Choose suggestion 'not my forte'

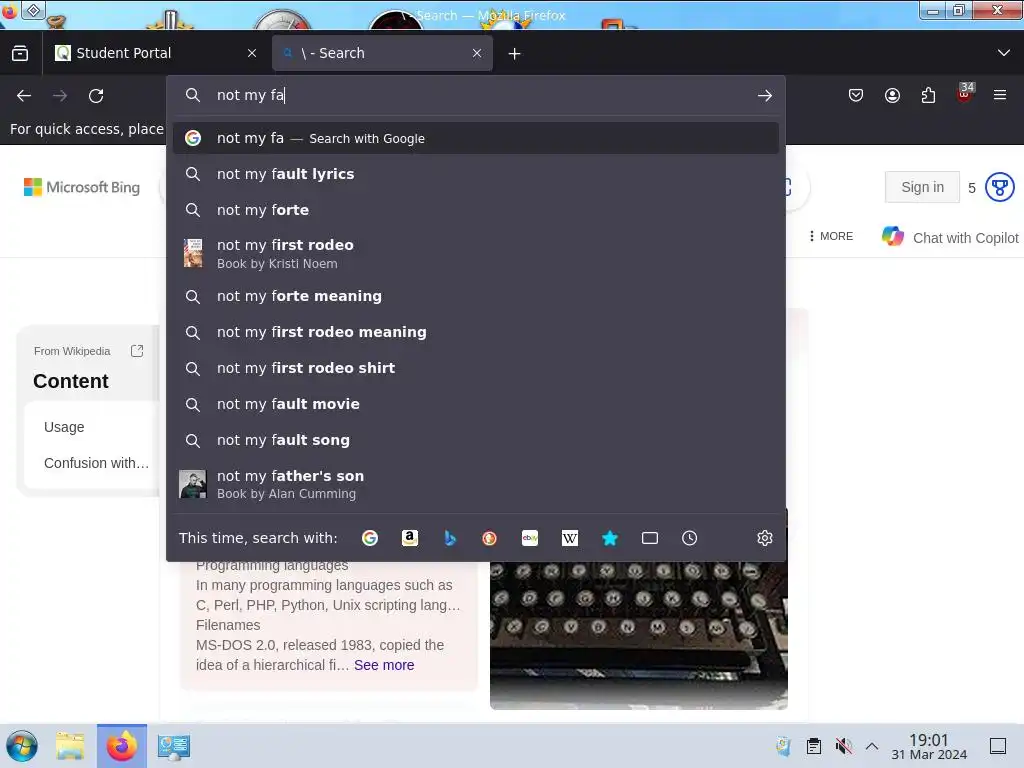(475, 210)
